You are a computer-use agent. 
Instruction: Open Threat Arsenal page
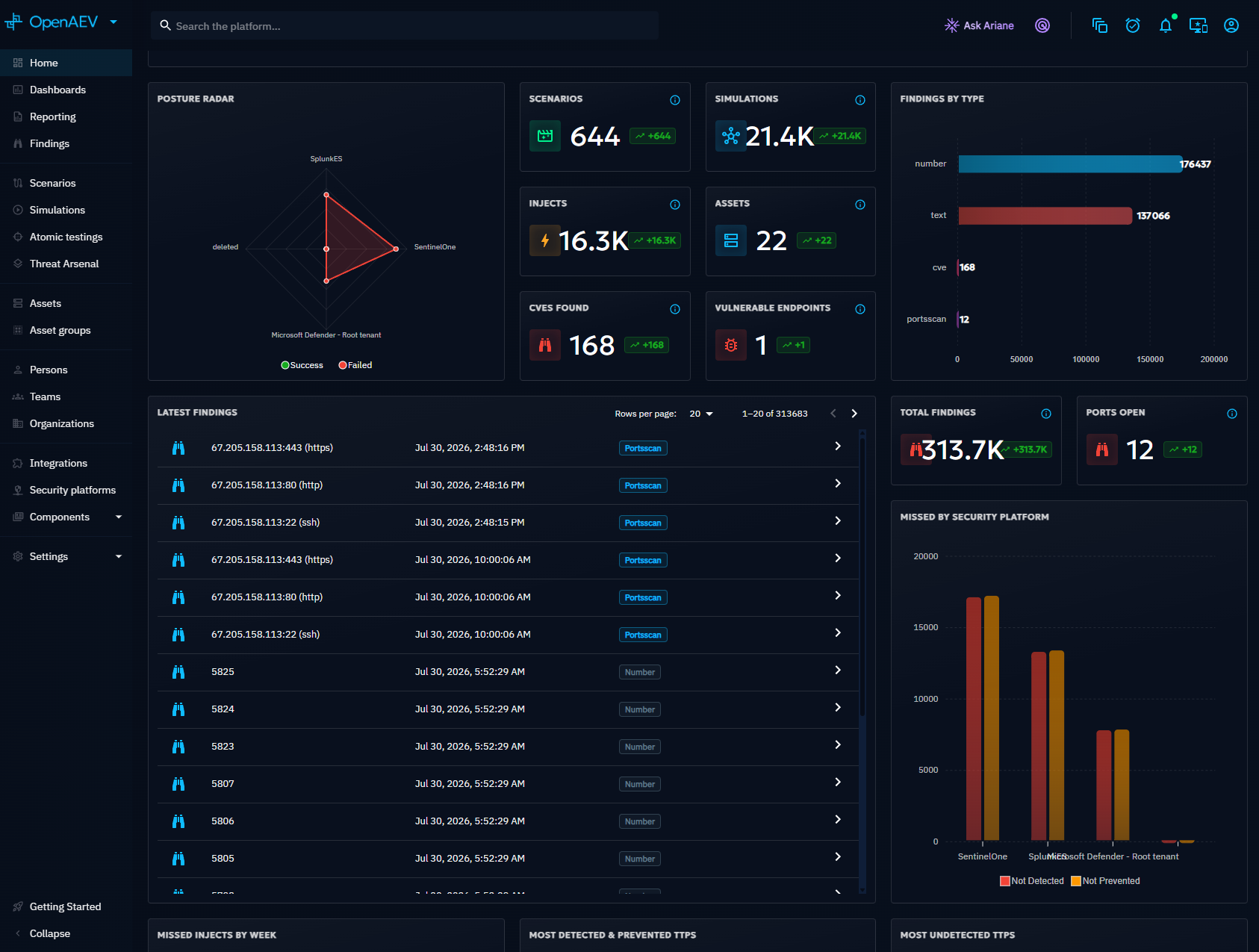coord(66,264)
